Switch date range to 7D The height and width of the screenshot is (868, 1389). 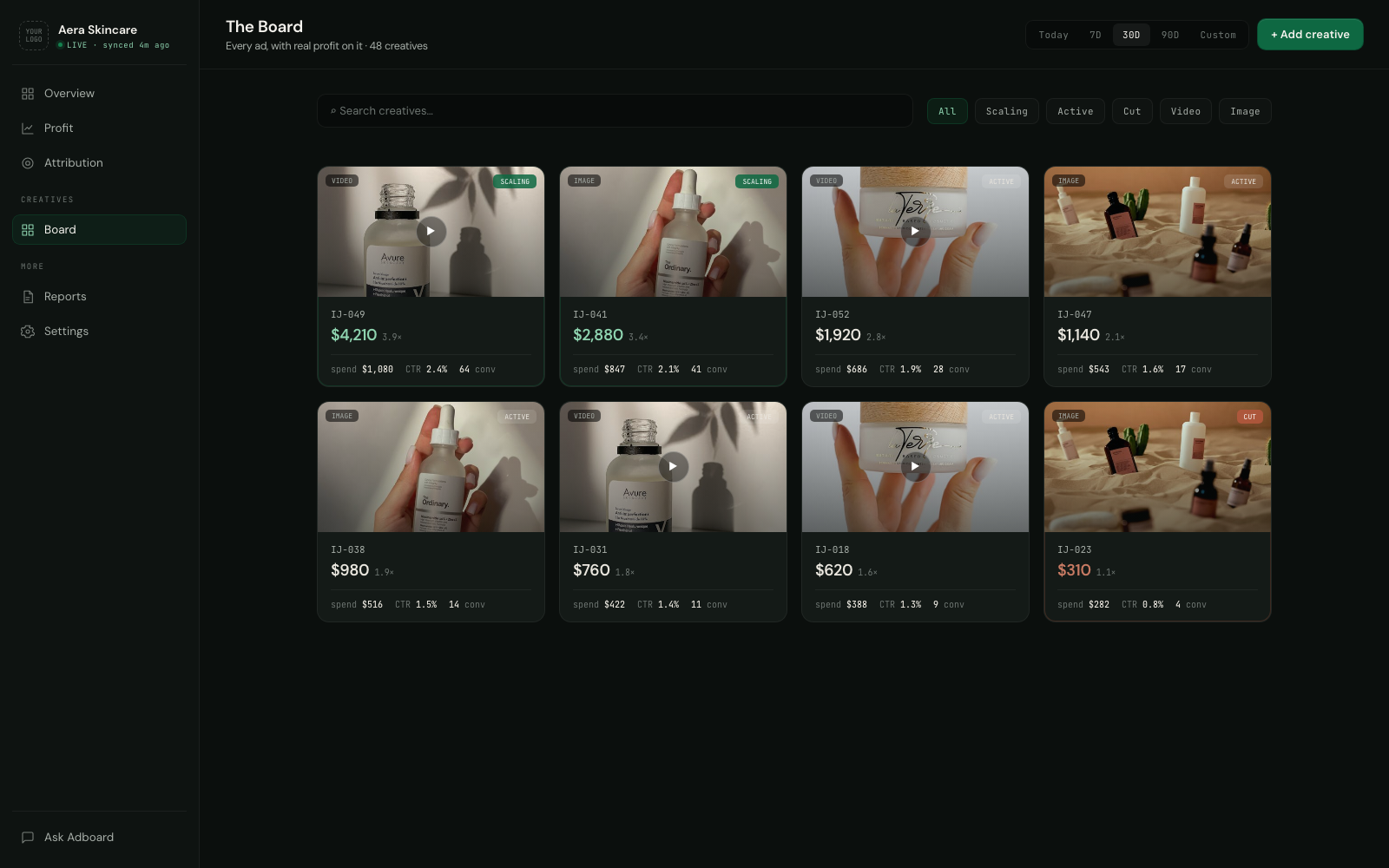[1096, 35]
